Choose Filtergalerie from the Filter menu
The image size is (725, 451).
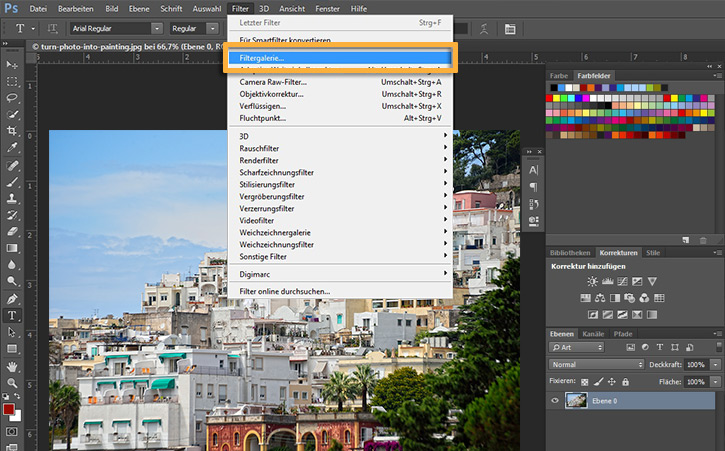(x=340, y=58)
